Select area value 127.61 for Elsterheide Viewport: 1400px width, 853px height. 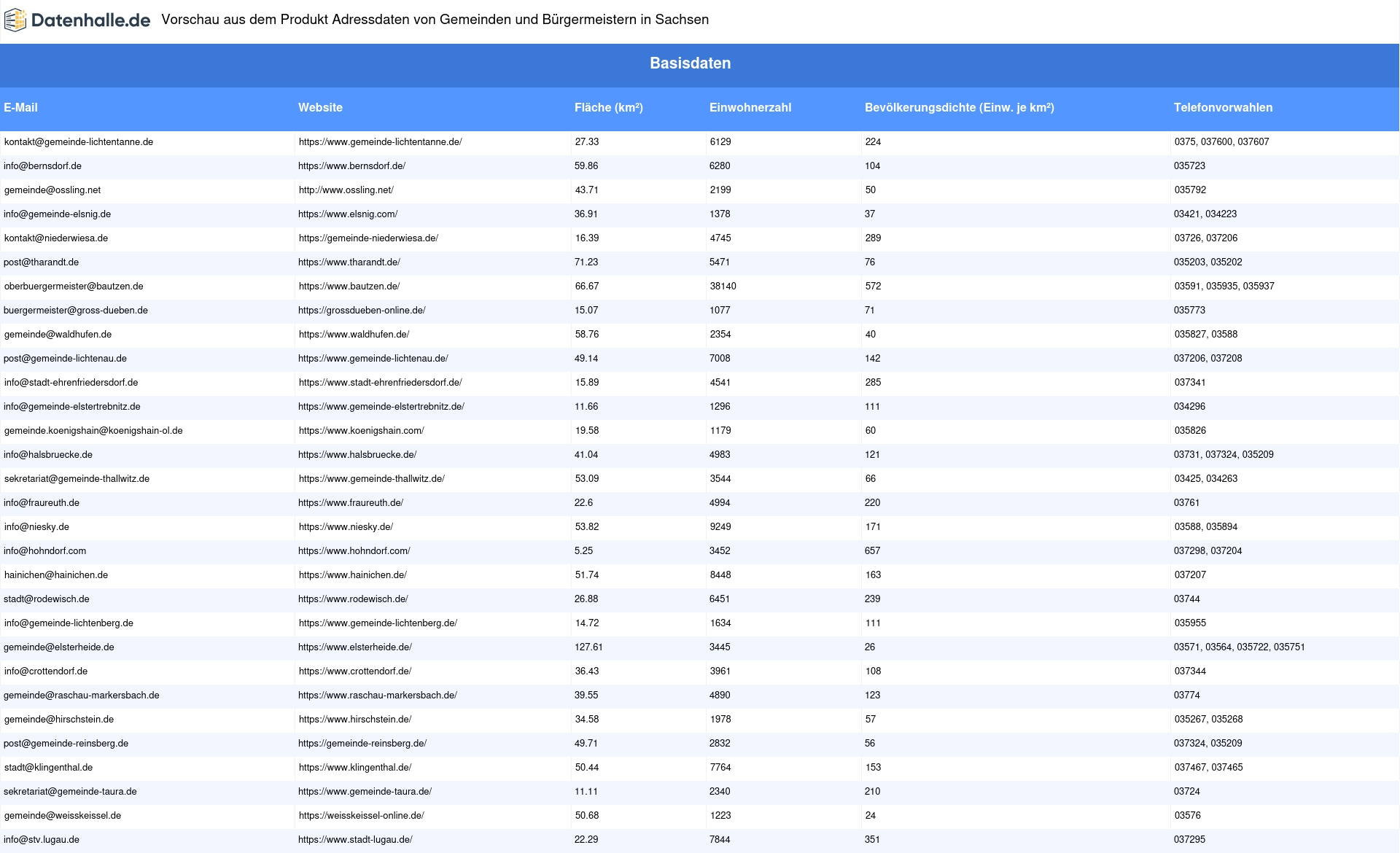[588, 647]
